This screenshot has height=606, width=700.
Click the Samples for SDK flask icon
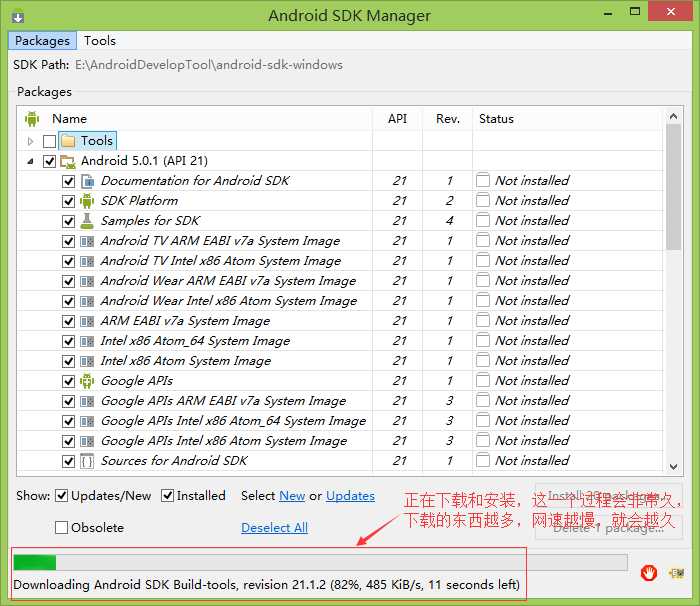tap(88, 221)
